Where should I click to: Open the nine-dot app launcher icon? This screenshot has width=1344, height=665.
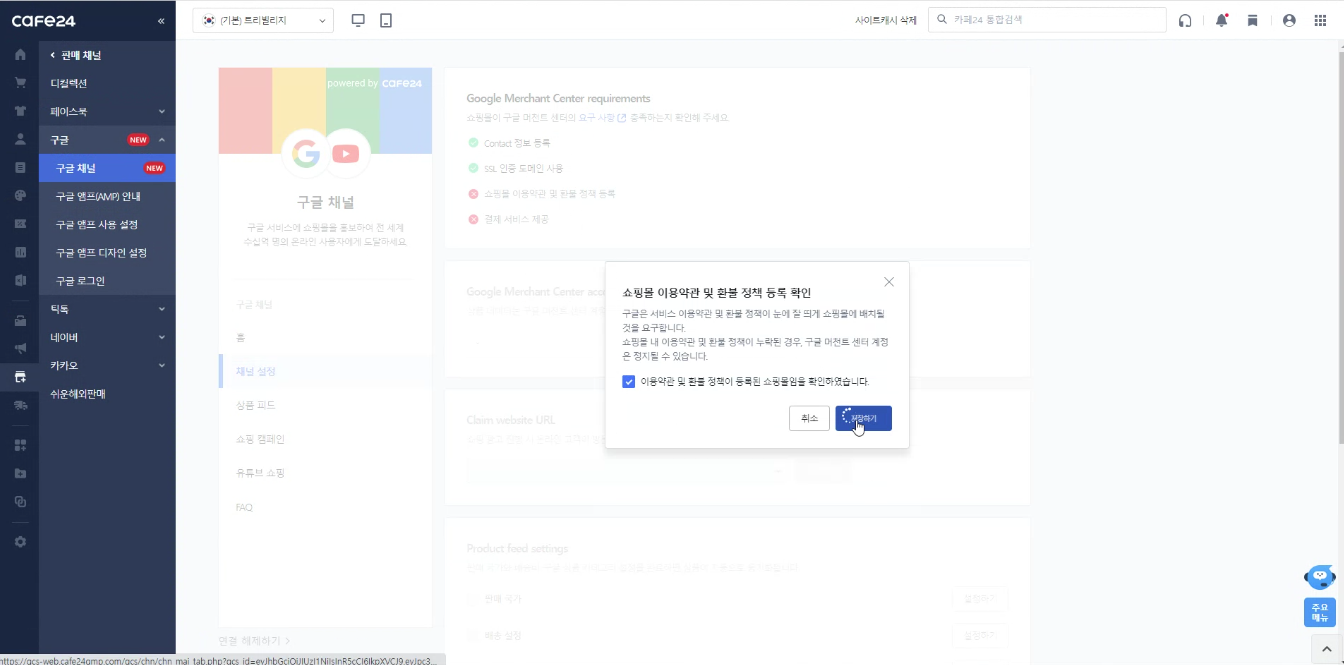click(1320, 20)
